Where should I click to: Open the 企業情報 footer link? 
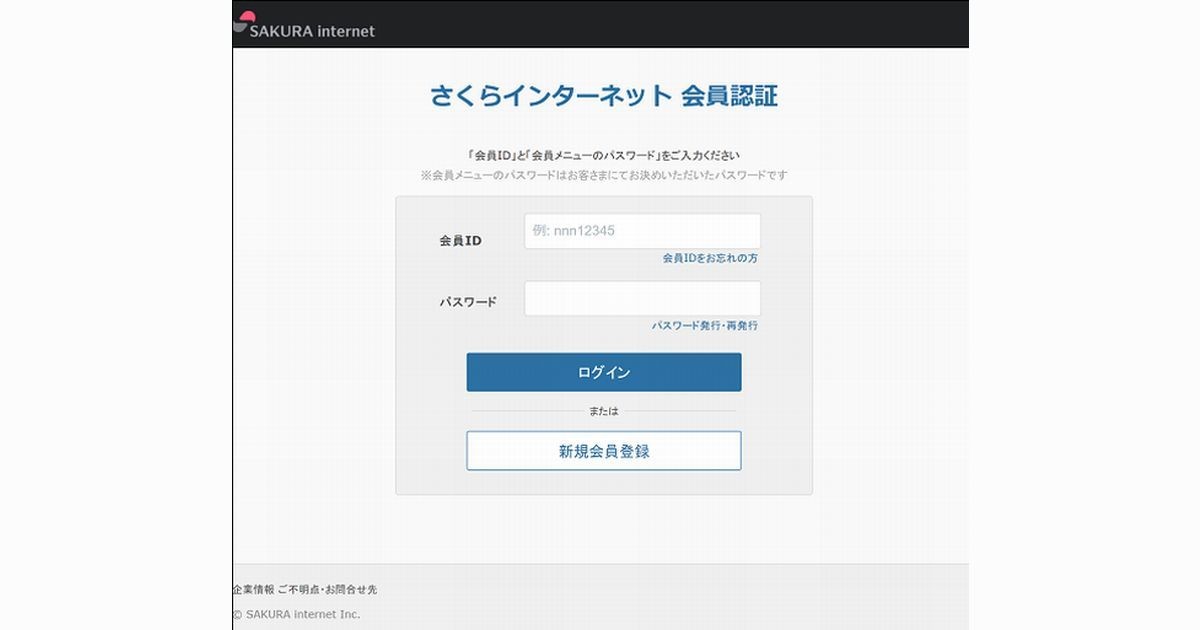point(253,590)
